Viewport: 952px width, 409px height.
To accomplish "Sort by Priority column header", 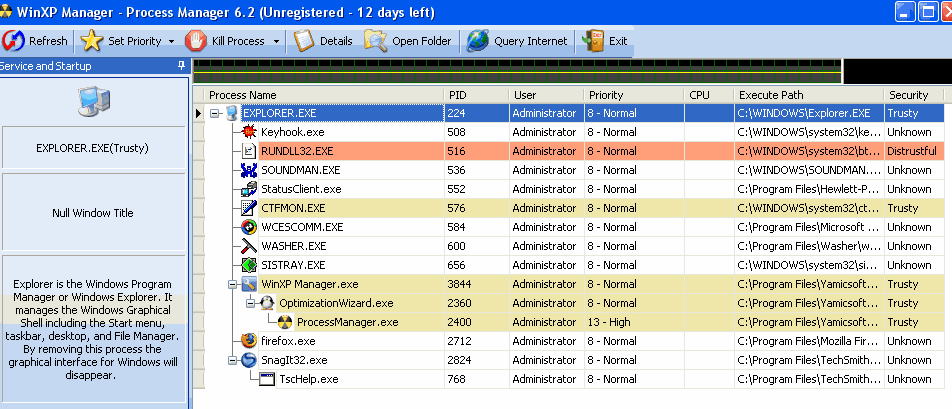I will point(634,95).
